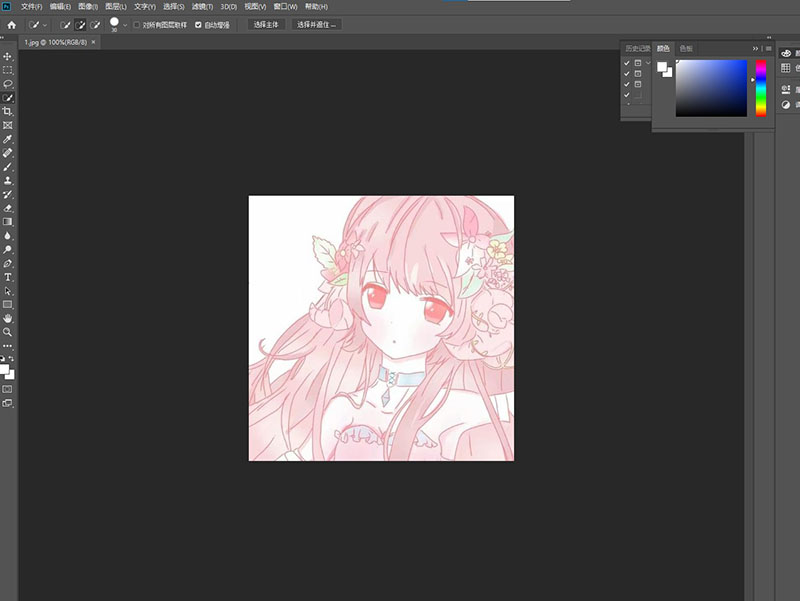Select the Crop tool
Viewport: 800px width, 601px height.
coord(8,111)
